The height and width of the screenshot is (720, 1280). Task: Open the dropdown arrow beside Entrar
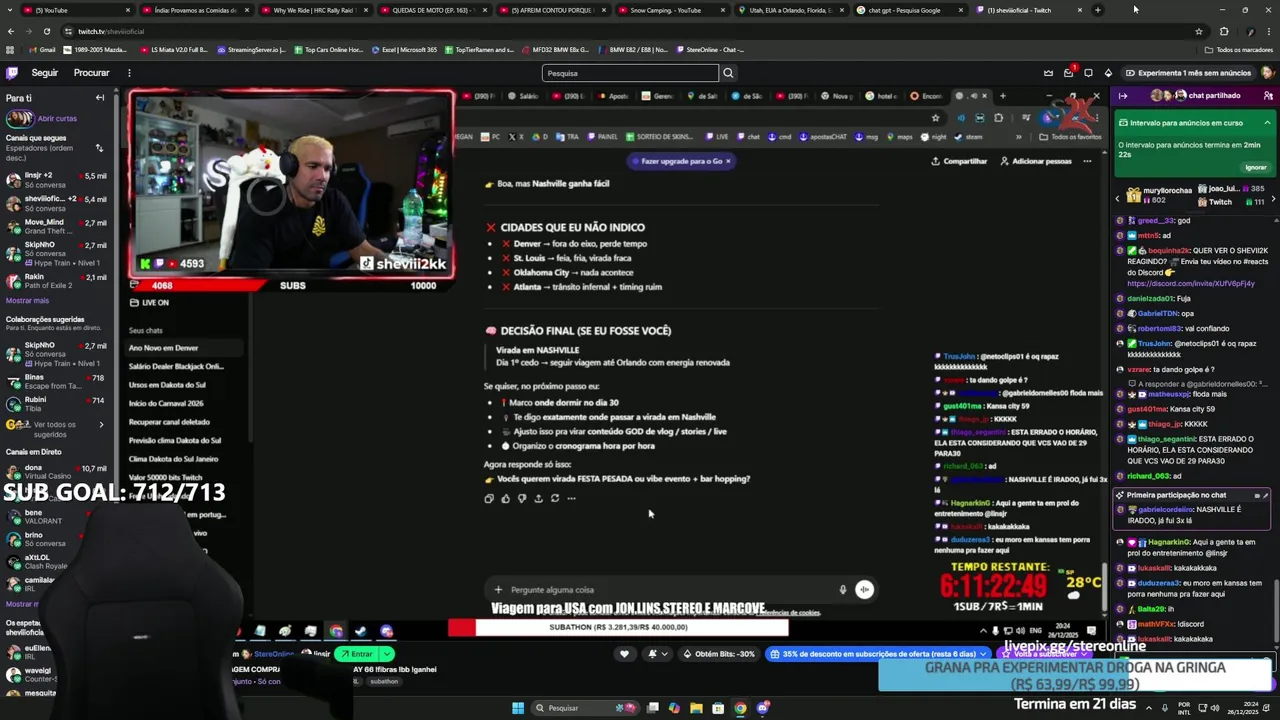[x=386, y=654]
